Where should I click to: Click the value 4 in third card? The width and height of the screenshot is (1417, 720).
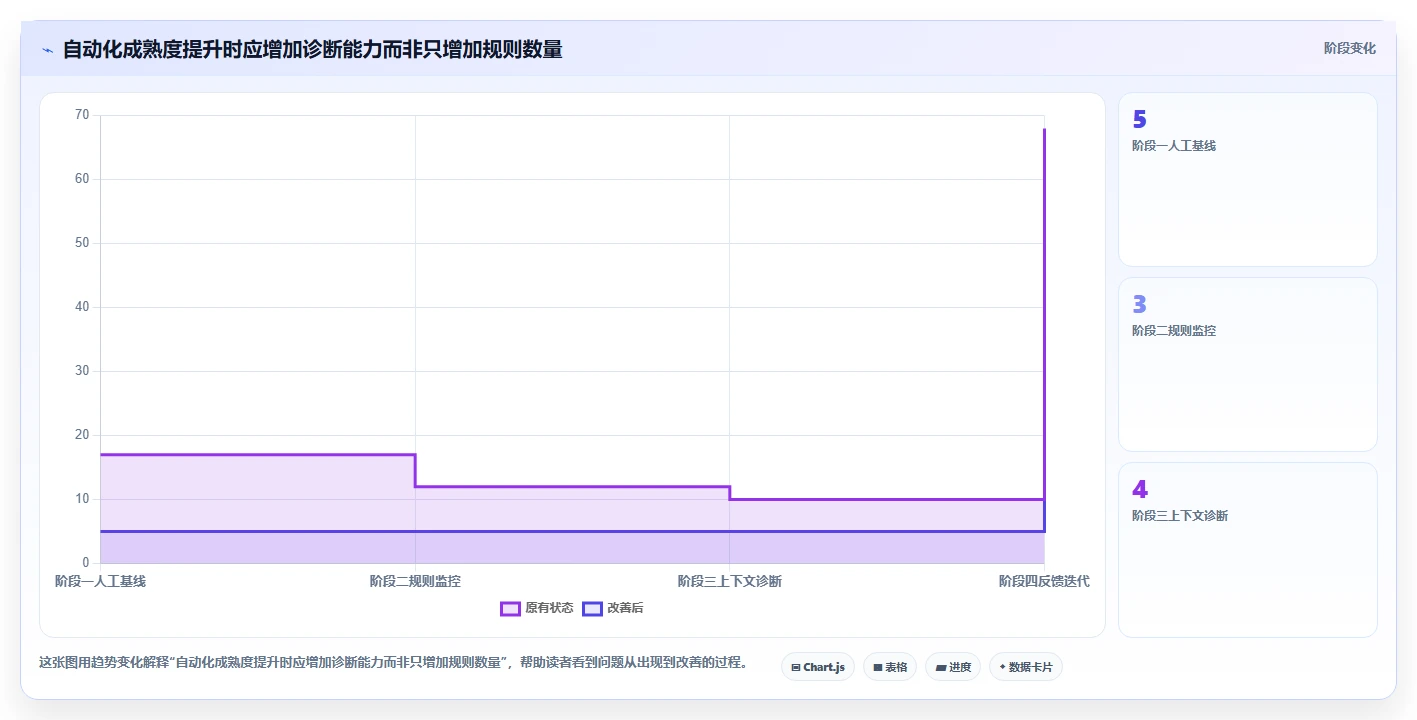[x=1140, y=490]
